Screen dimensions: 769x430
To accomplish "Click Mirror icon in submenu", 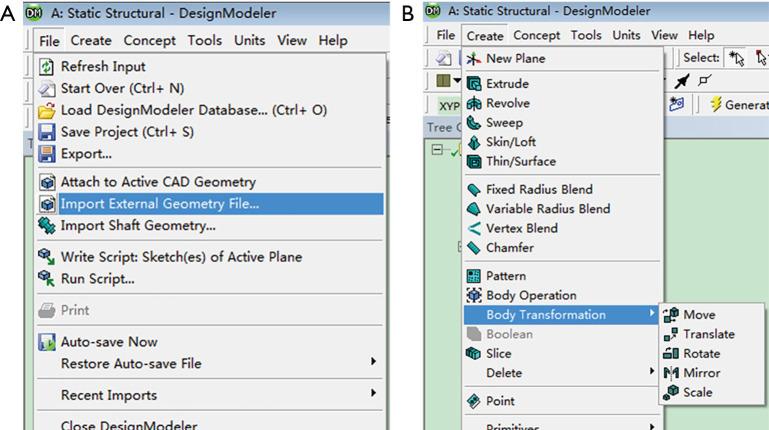I will pyautogui.click(x=671, y=373).
